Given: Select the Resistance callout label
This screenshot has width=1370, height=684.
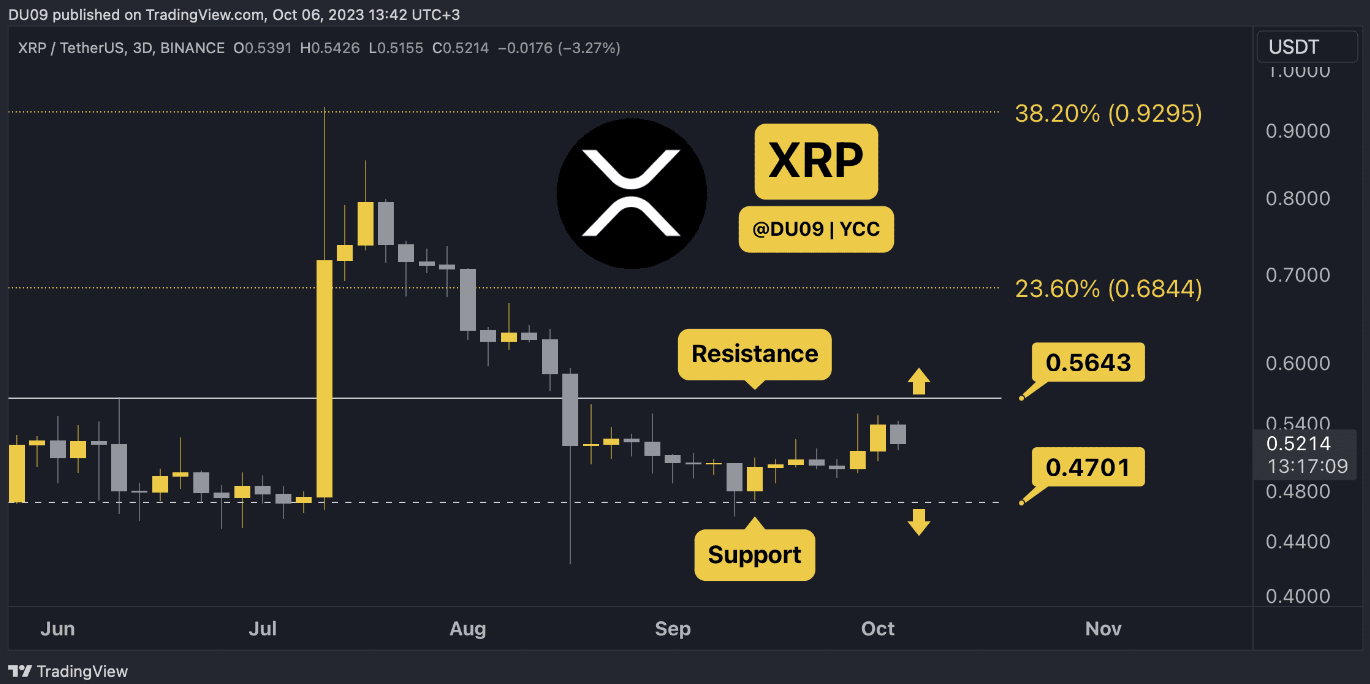Looking at the screenshot, I should pyautogui.click(x=754, y=354).
